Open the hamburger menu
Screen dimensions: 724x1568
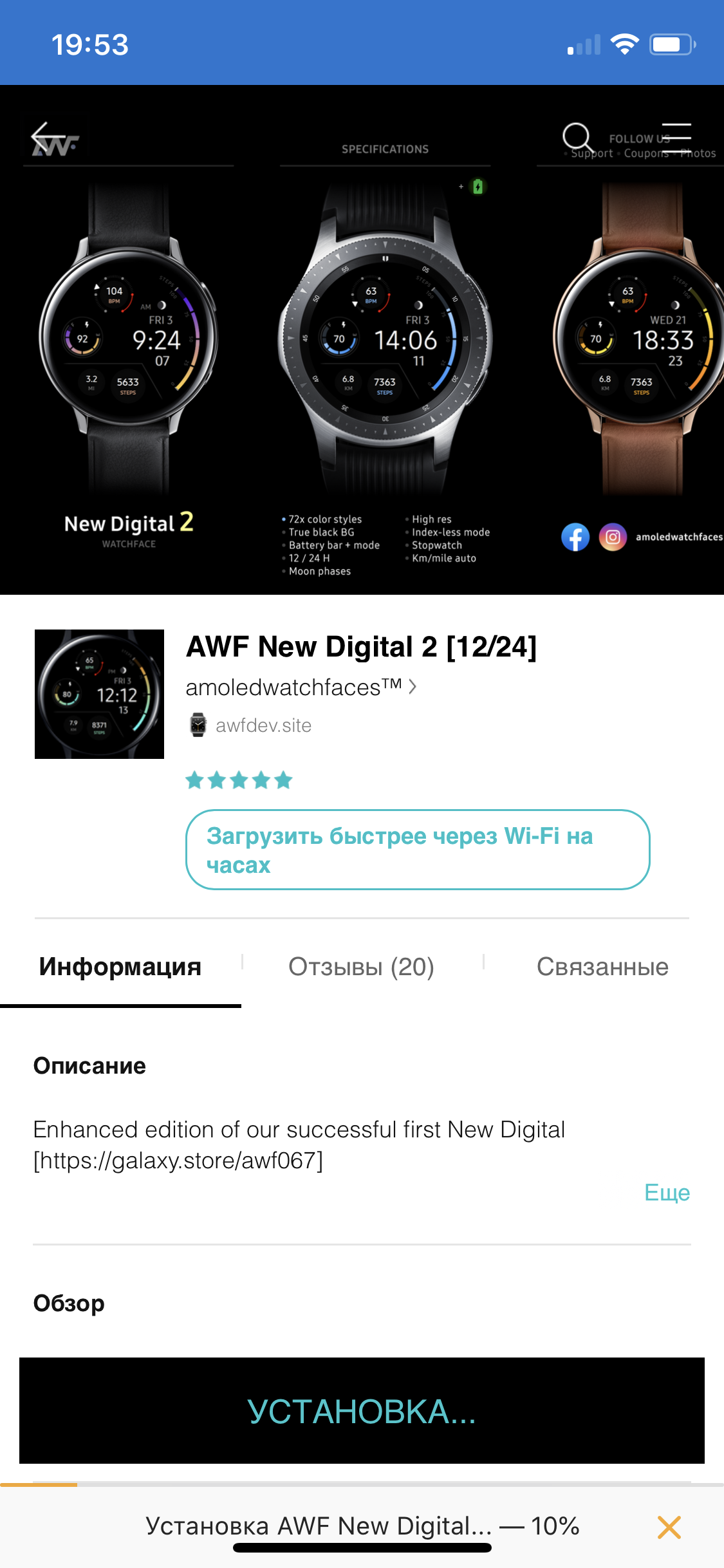pyautogui.click(x=676, y=137)
